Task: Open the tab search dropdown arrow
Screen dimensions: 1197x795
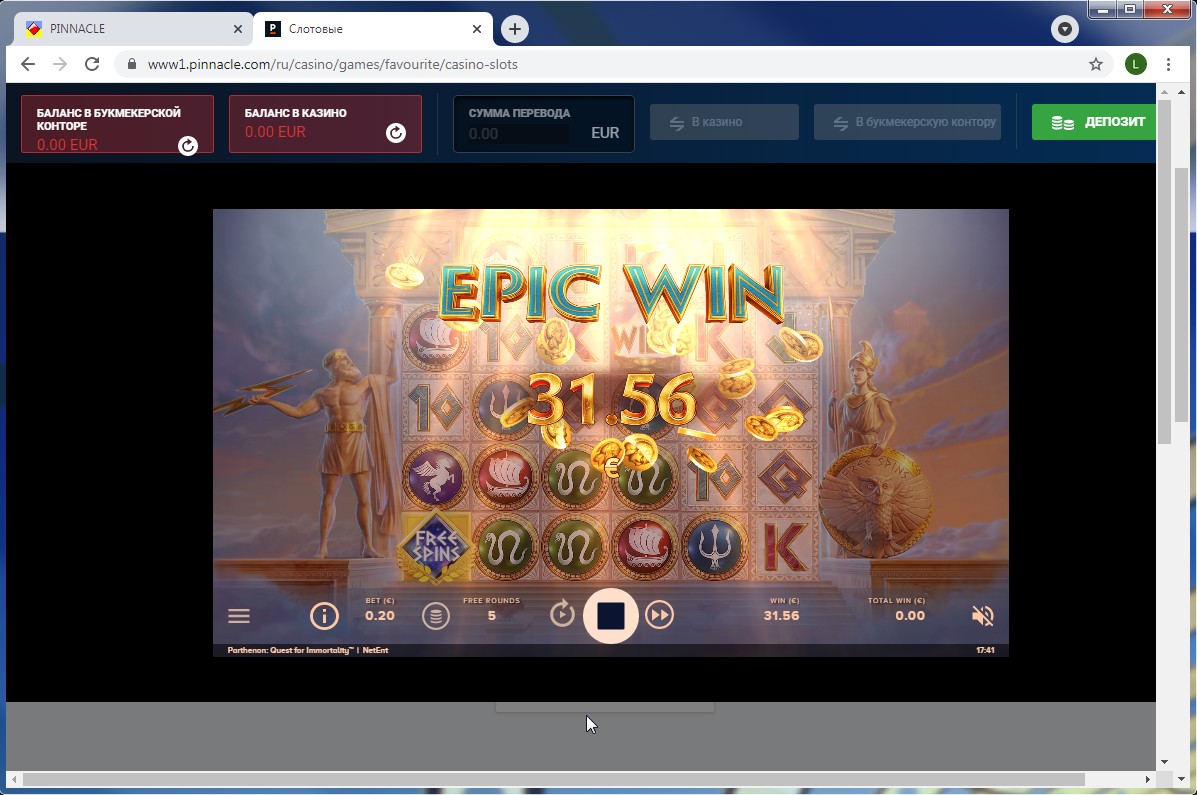Action: (x=1064, y=29)
